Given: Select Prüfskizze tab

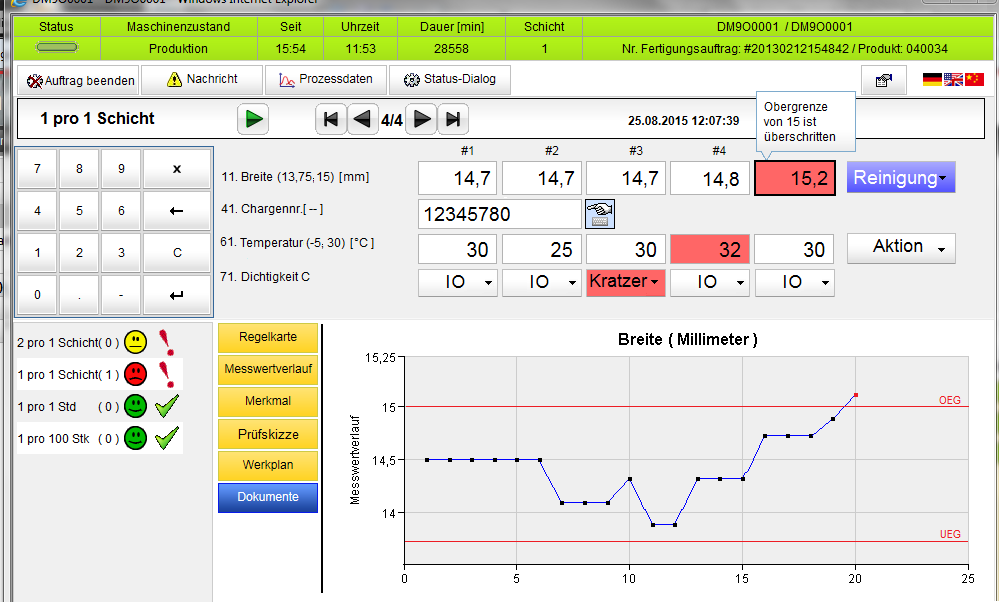Looking at the screenshot, I should click(268, 434).
